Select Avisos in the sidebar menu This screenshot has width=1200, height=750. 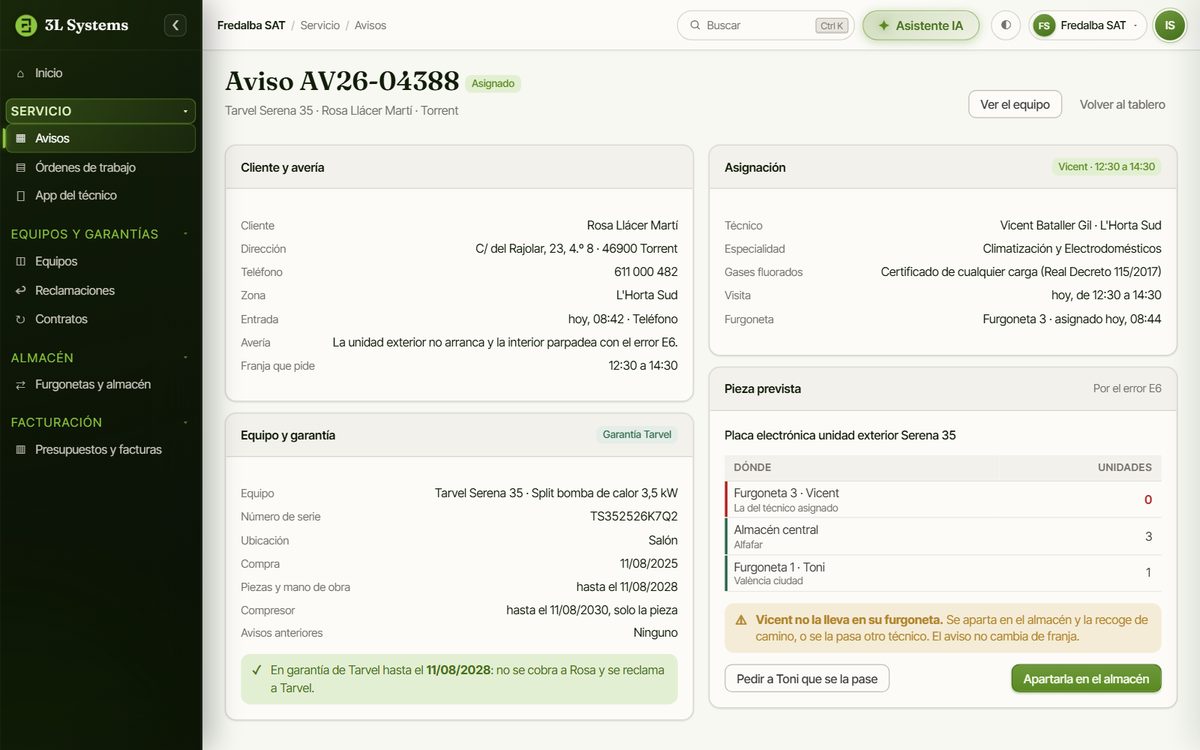click(100, 138)
